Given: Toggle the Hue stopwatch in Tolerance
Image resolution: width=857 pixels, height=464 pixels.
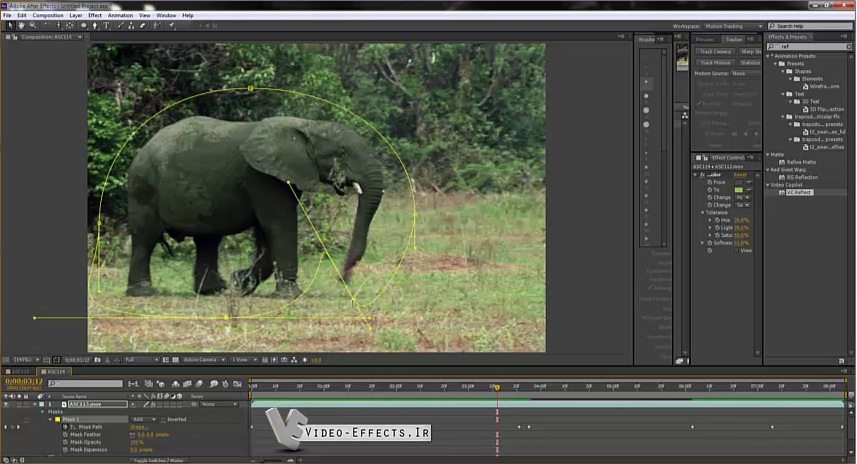Looking at the screenshot, I should (717, 220).
